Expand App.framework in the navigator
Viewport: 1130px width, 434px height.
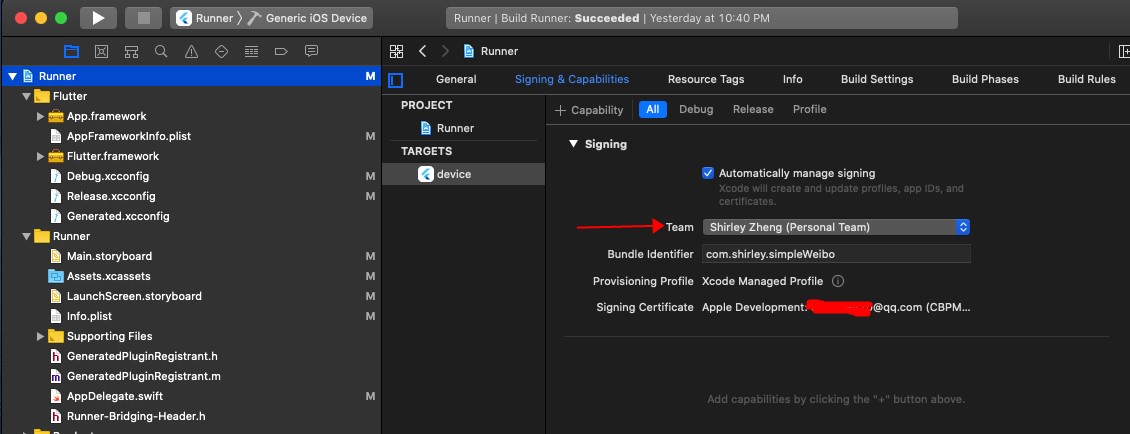pyautogui.click(x=40, y=116)
